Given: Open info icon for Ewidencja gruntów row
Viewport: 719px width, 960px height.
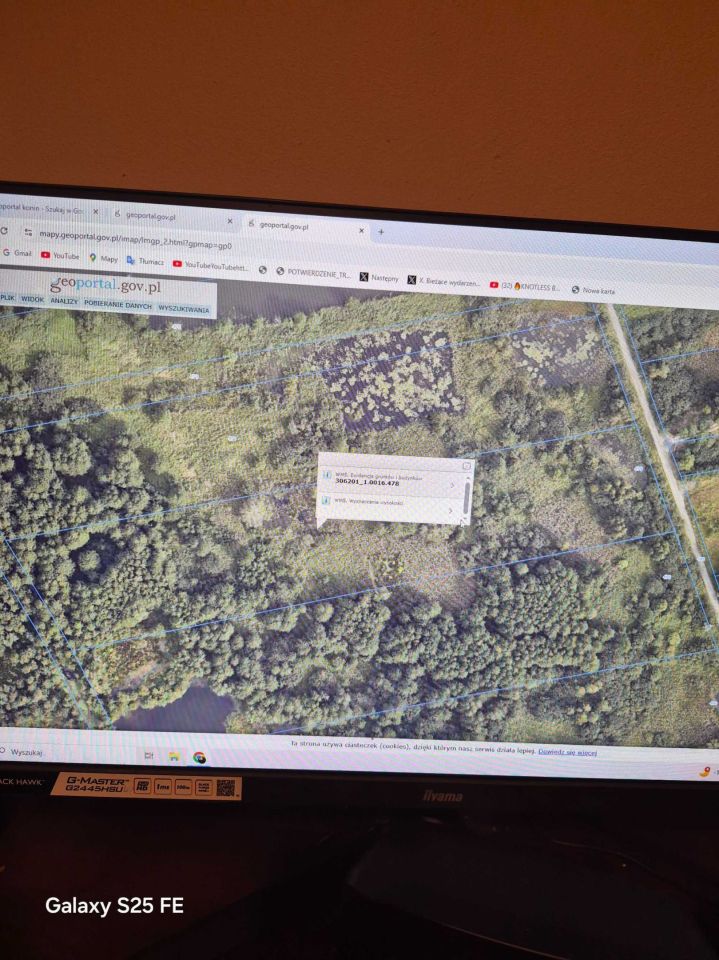Looking at the screenshot, I should [x=327, y=475].
